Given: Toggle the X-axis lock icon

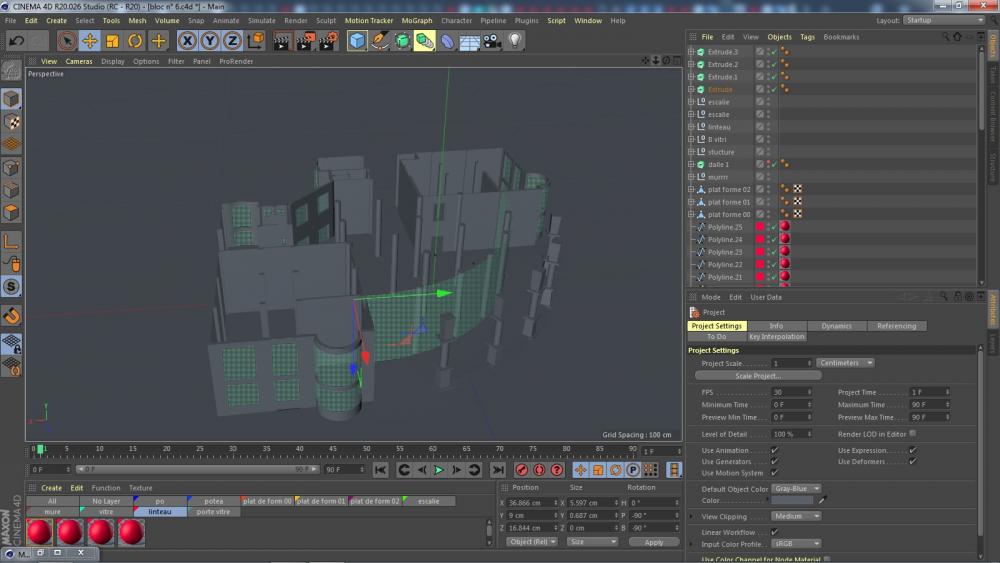Looking at the screenshot, I should [187, 41].
